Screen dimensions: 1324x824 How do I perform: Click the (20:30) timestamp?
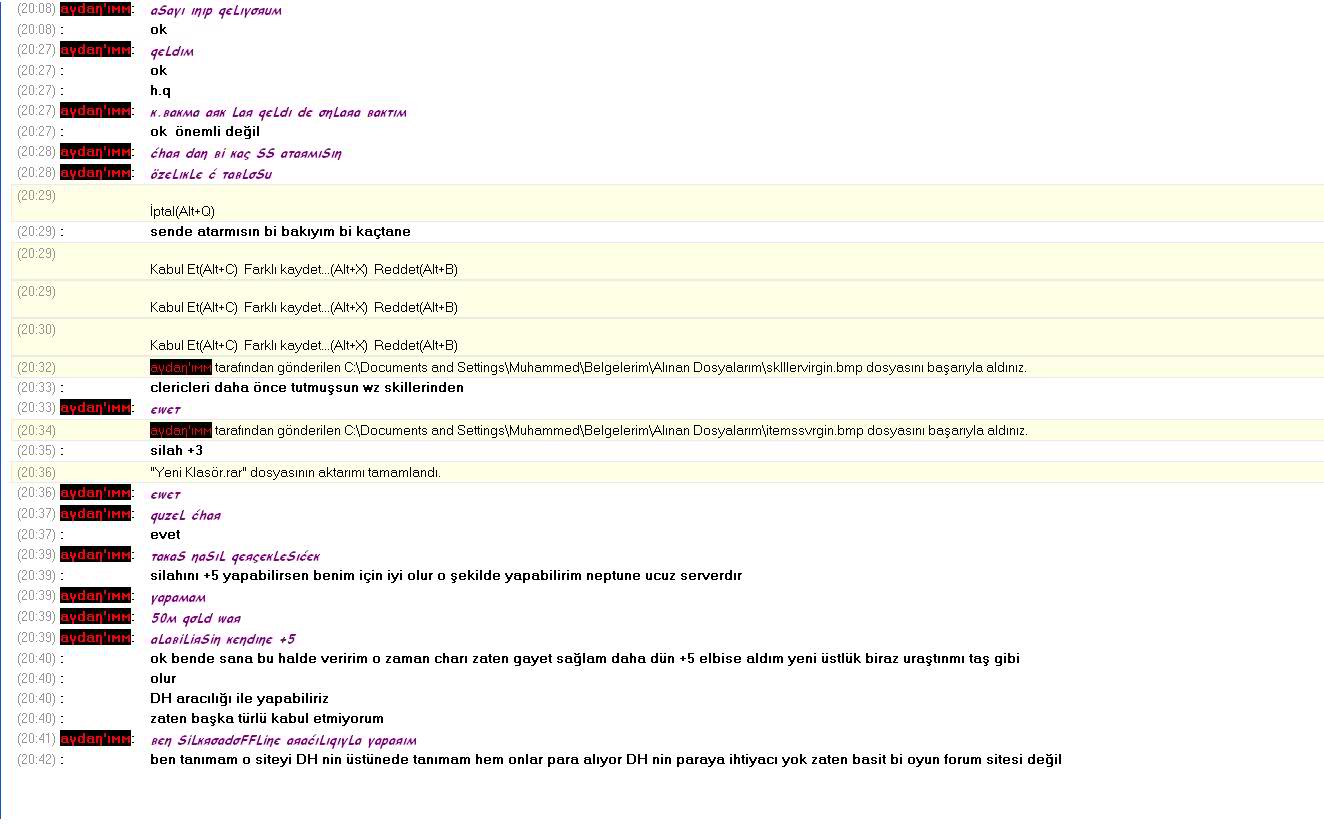click(x=36, y=330)
